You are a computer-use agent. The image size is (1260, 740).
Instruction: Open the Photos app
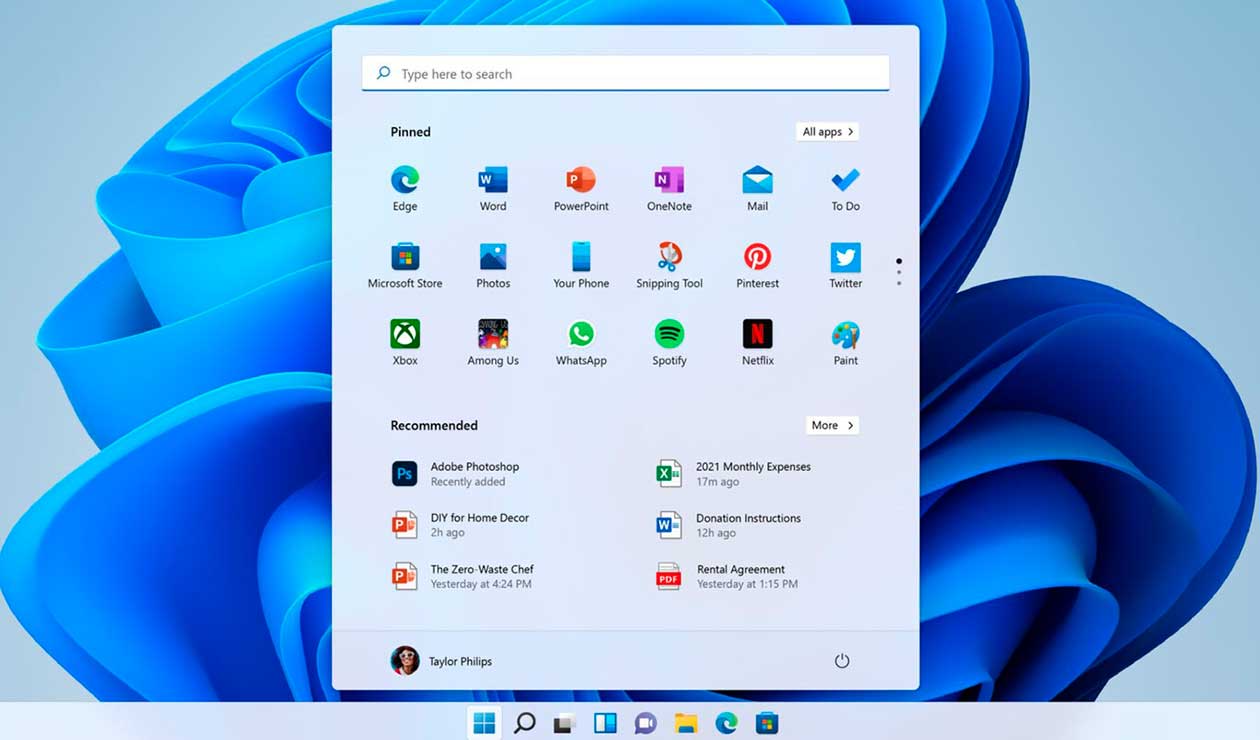tap(493, 266)
